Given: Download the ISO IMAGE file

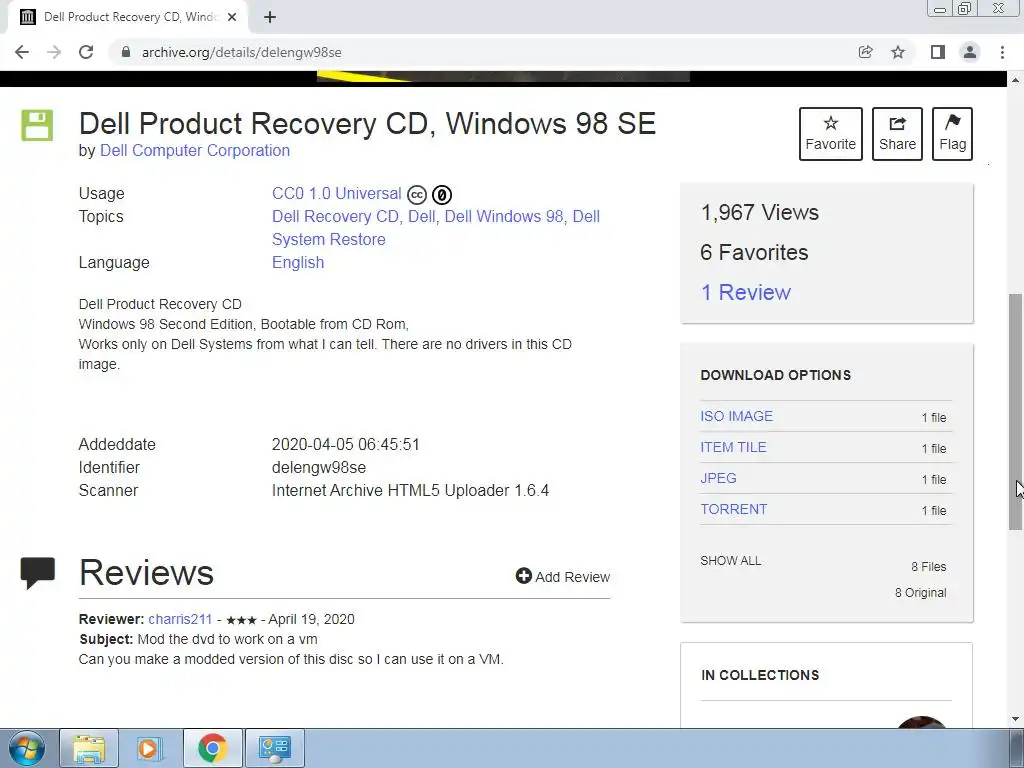Looking at the screenshot, I should pos(737,416).
